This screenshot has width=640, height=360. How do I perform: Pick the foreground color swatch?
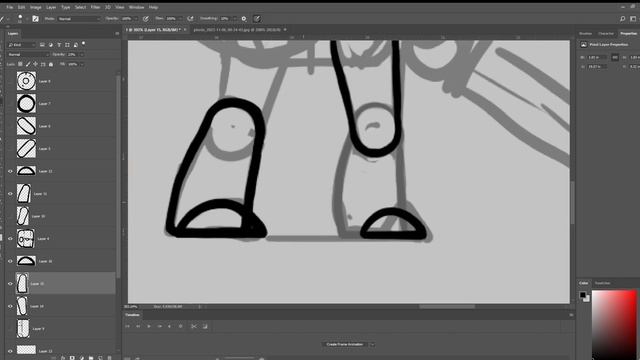click(x=582, y=295)
